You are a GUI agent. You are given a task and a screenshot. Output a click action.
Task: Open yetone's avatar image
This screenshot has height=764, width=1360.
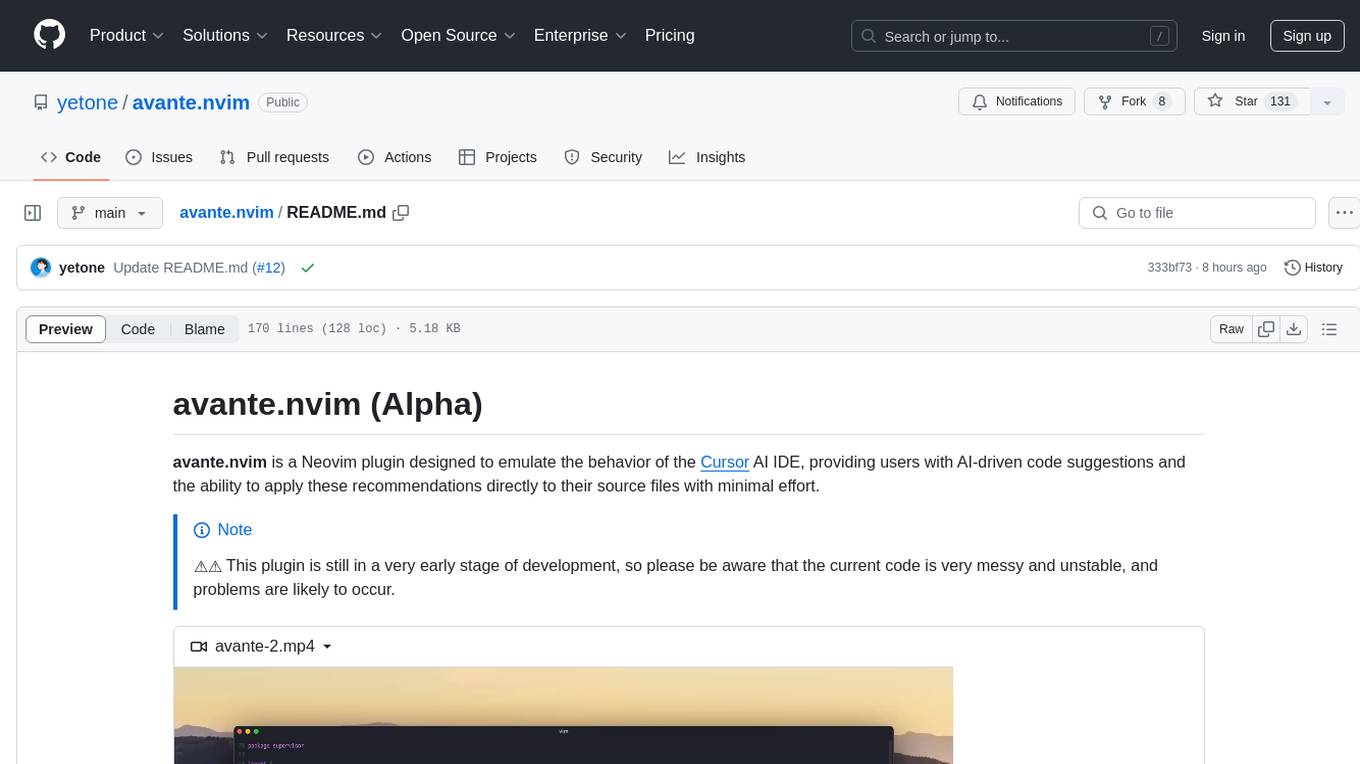point(40,268)
